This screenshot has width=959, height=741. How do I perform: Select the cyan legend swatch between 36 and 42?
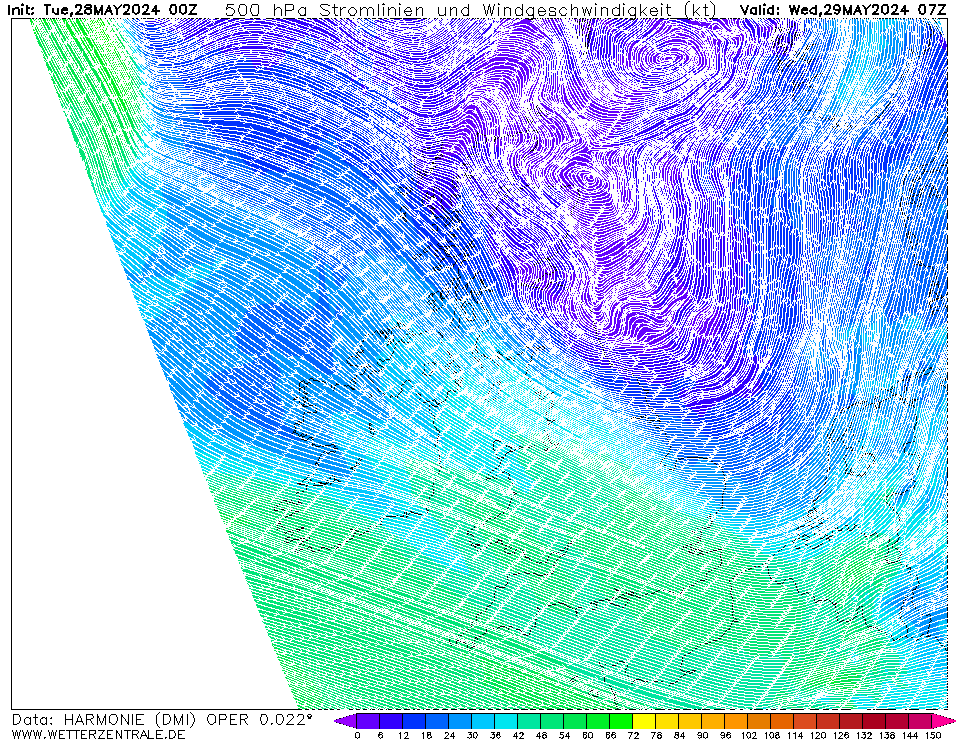tap(506, 721)
